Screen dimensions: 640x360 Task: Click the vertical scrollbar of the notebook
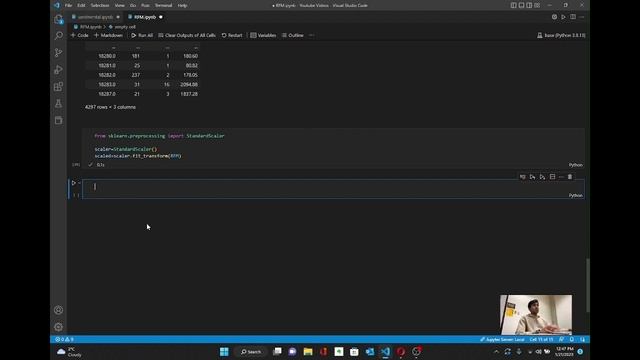(x=587, y=285)
